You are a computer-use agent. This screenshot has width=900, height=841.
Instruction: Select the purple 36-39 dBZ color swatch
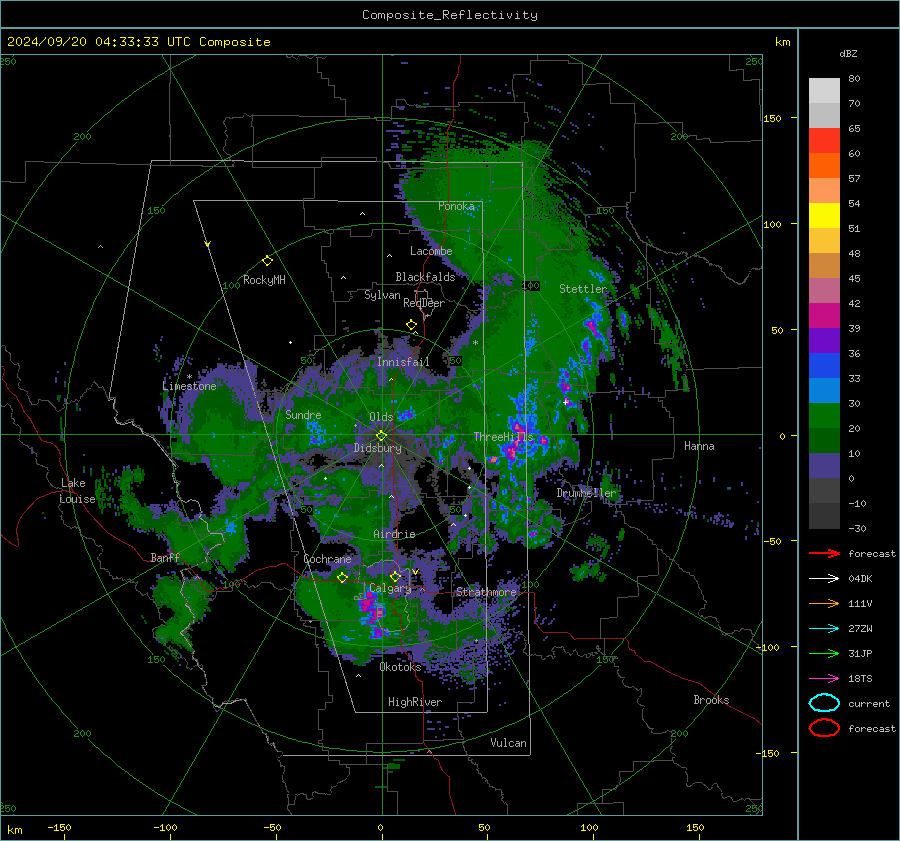(824, 341)
